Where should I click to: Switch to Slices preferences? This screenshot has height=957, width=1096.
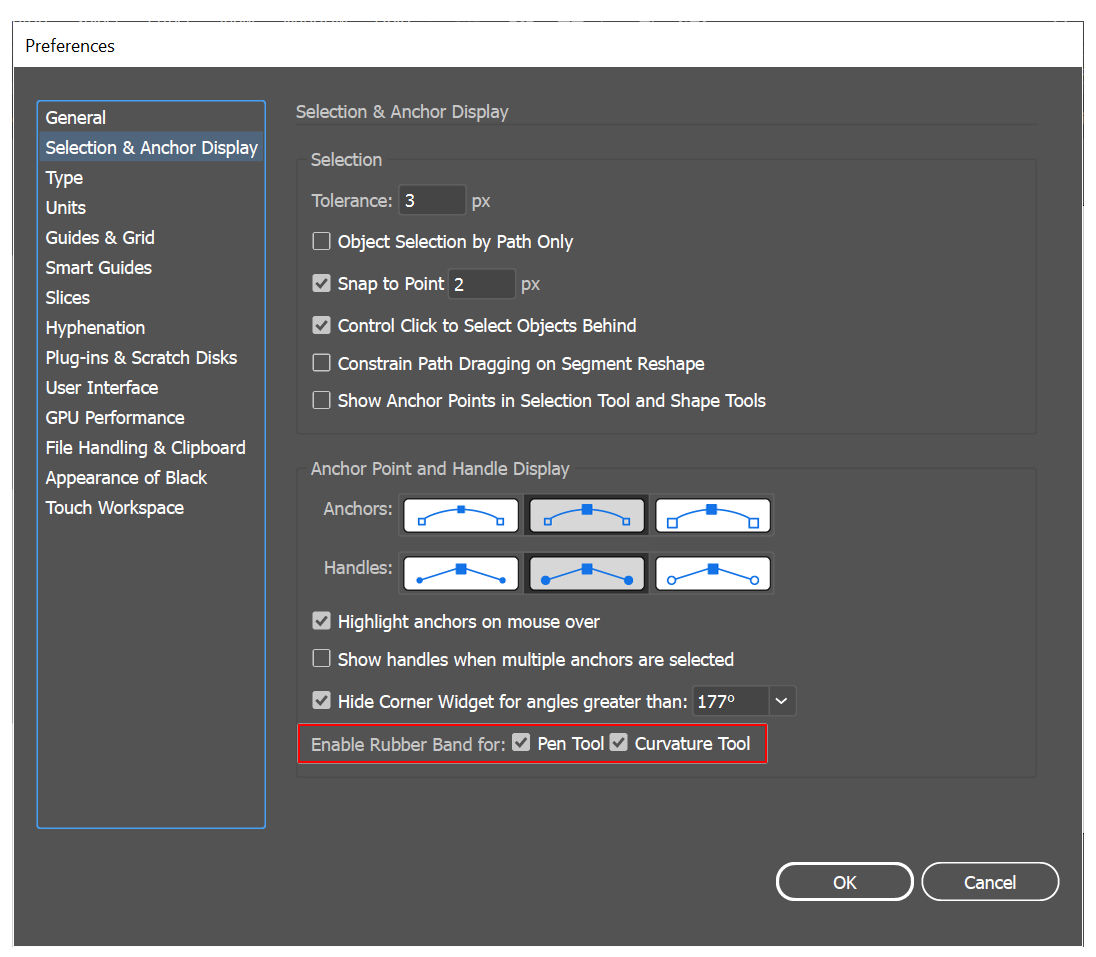[x=151, y=298]
